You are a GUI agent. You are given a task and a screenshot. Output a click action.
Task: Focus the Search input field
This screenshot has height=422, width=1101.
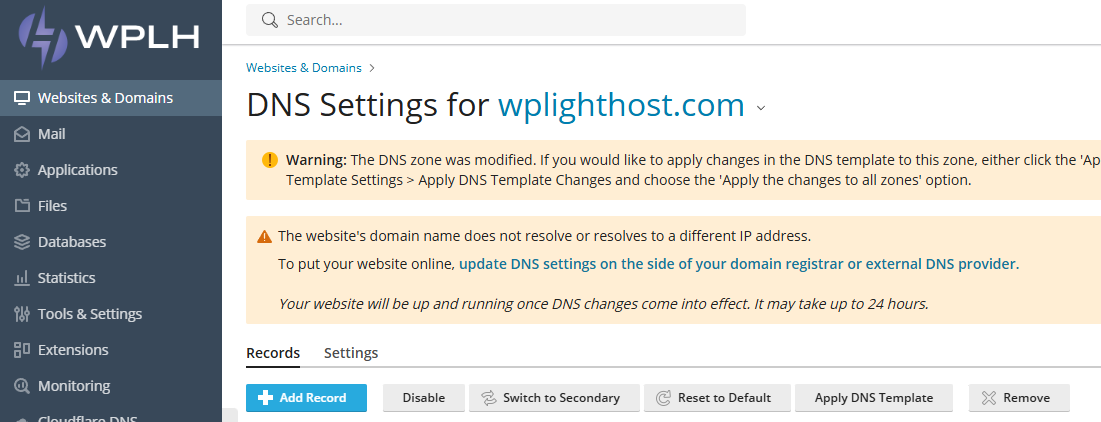tap(496, 20)
